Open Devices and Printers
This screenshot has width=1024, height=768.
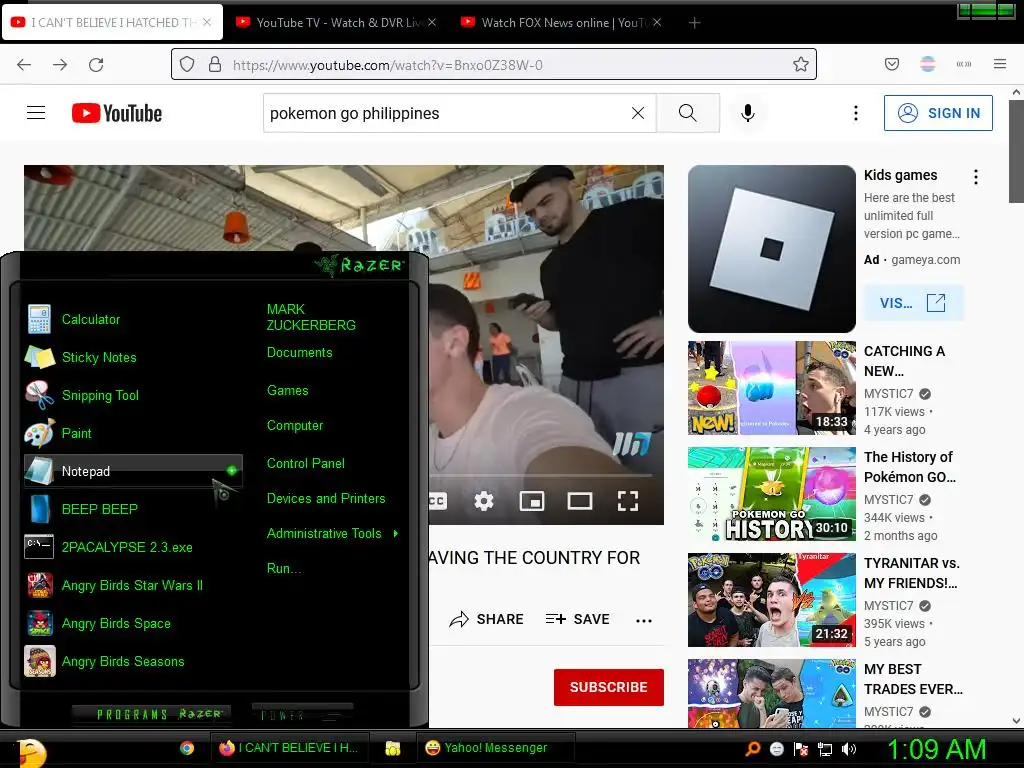(326, 498)
